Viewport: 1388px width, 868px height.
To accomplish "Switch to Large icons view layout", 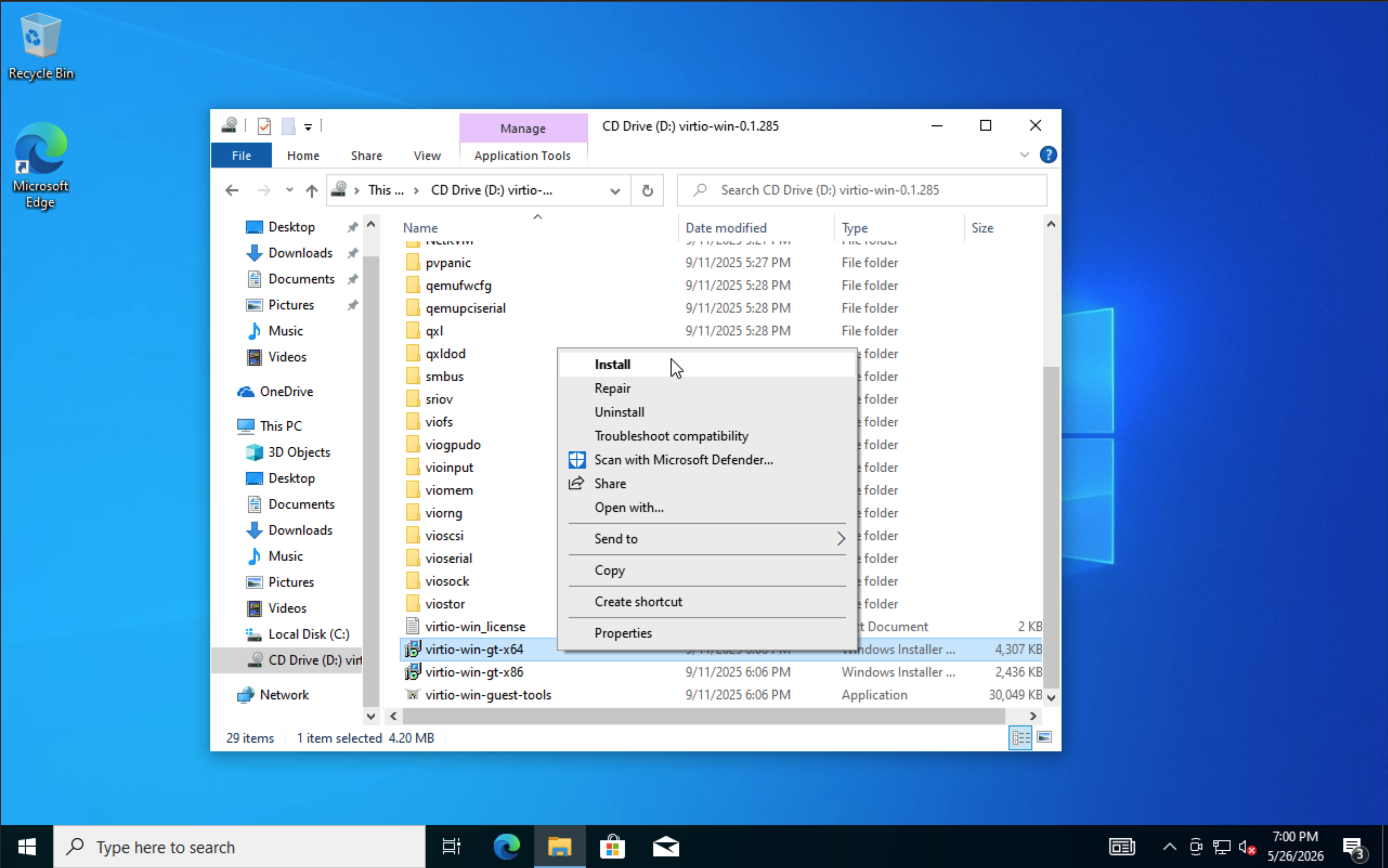I will tap(1045, 738).
